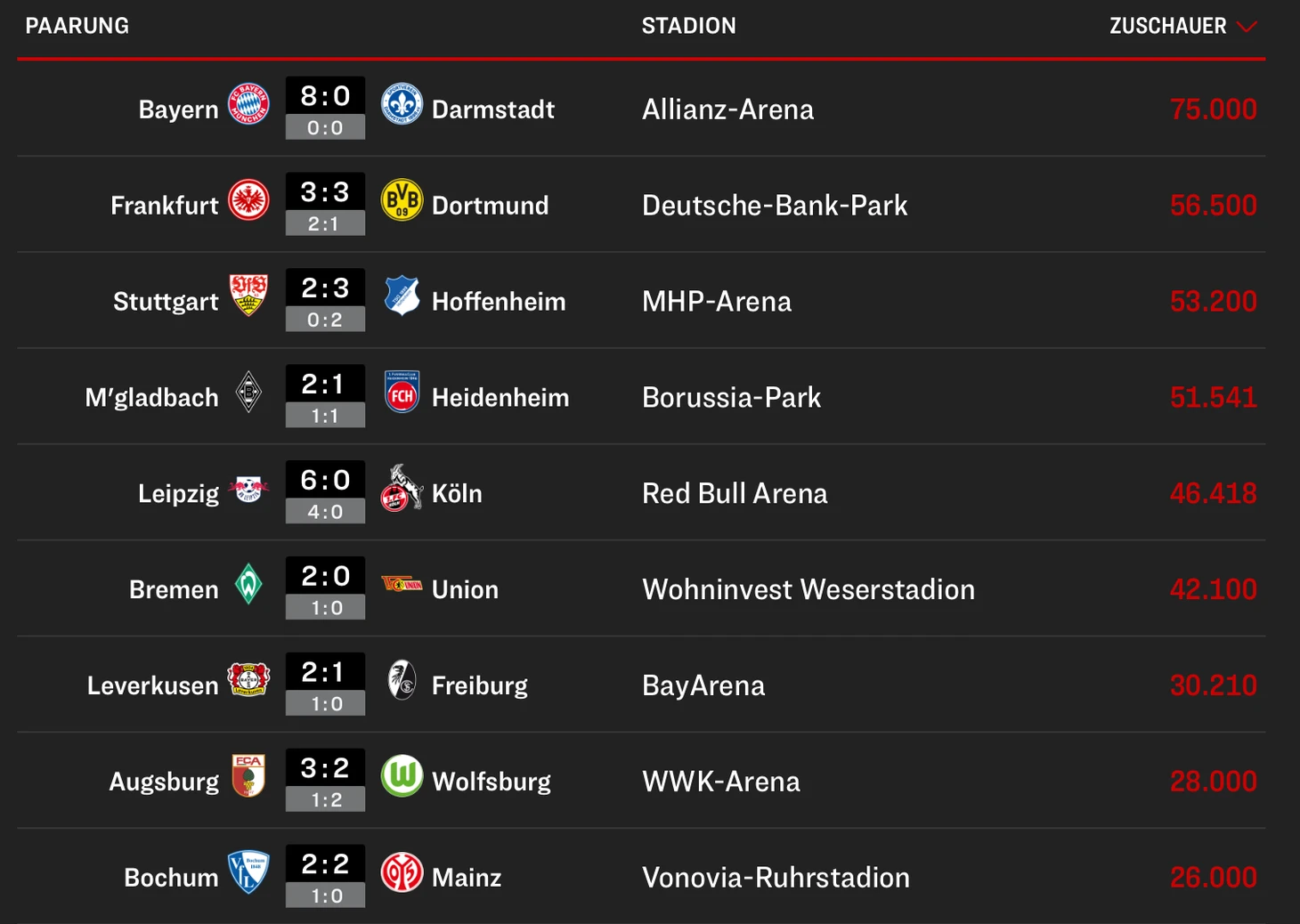The width and height of the screenshot is (1300, 924).
Task: Click the Stuttgart team name
Action: pos(166,302)
